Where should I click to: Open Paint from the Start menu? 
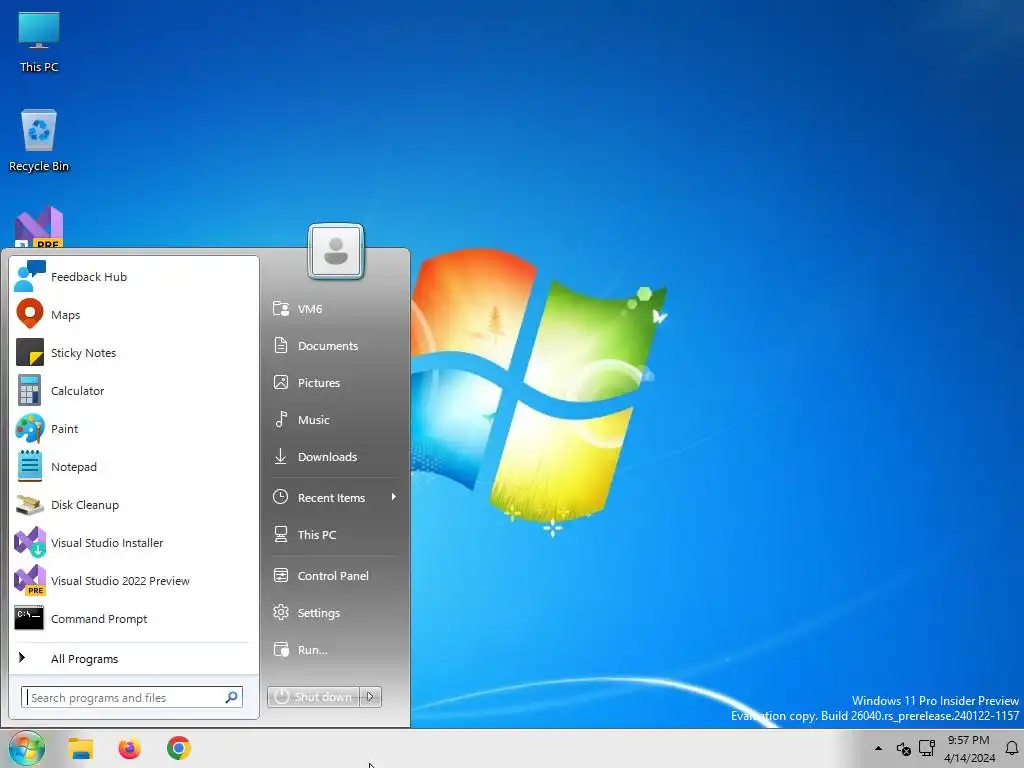tap(133, 428)
